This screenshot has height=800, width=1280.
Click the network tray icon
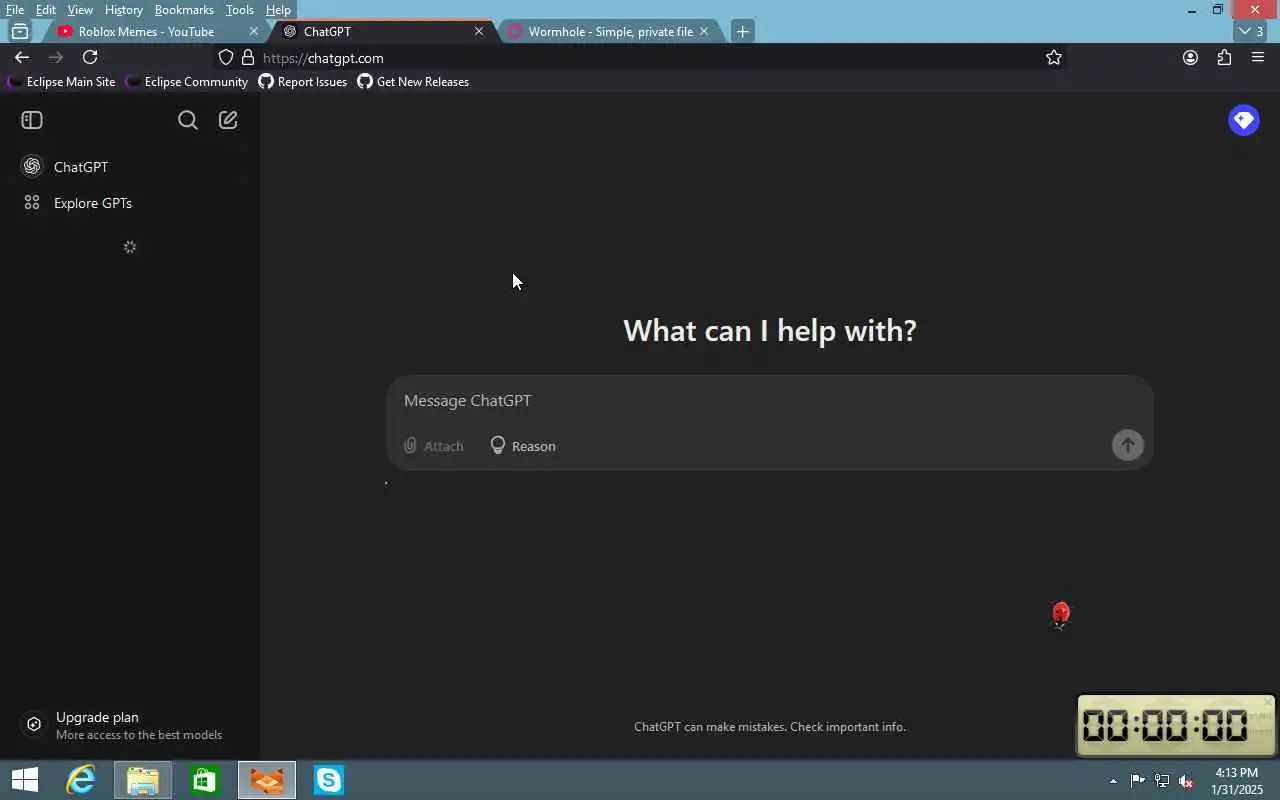coord(1162,781)
